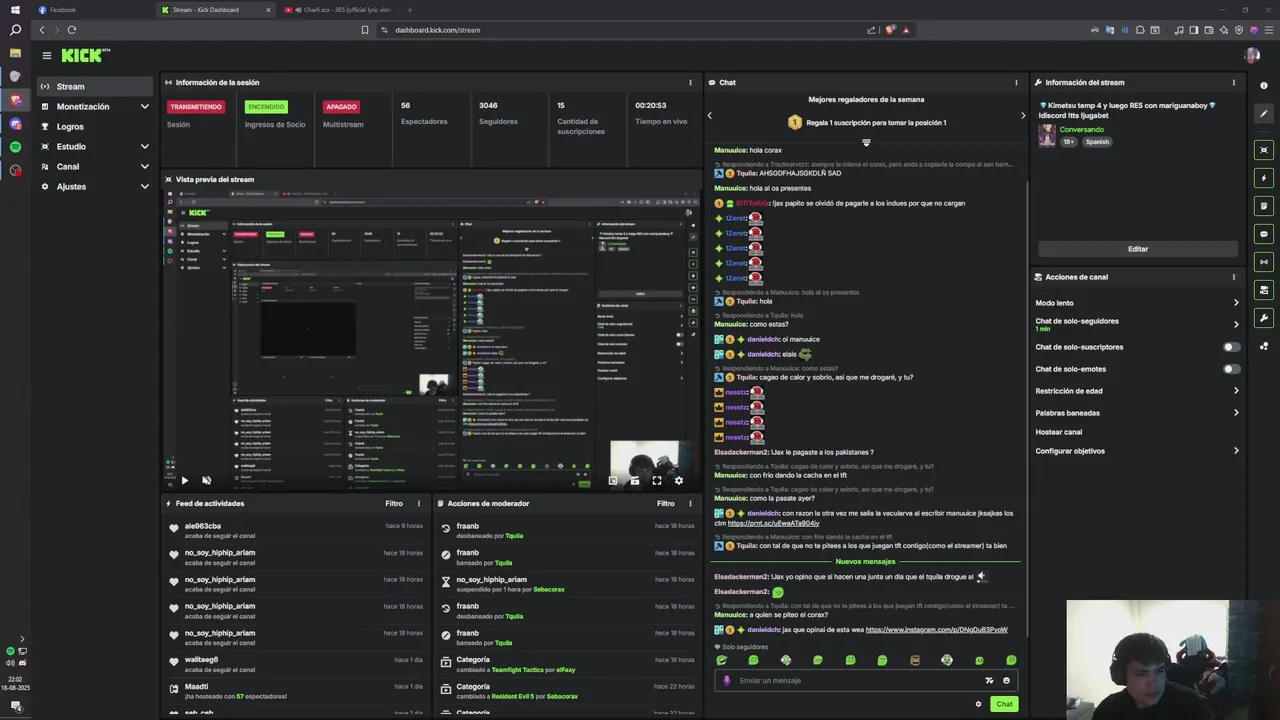This screenshot has height=720, width=1280.
Task: Go to previous top gifter slide
Action: pos(710,116)
